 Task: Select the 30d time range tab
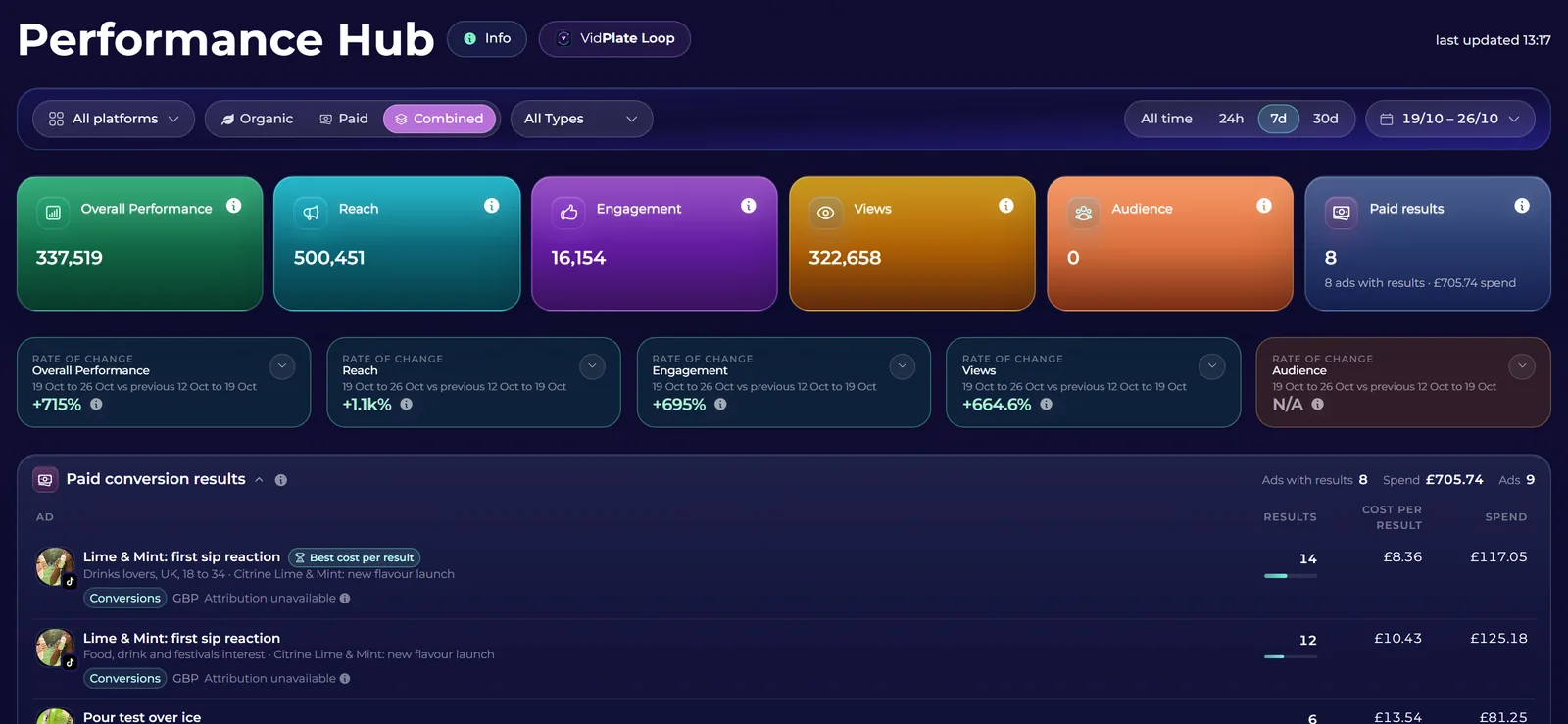[x=1325, y=119]
